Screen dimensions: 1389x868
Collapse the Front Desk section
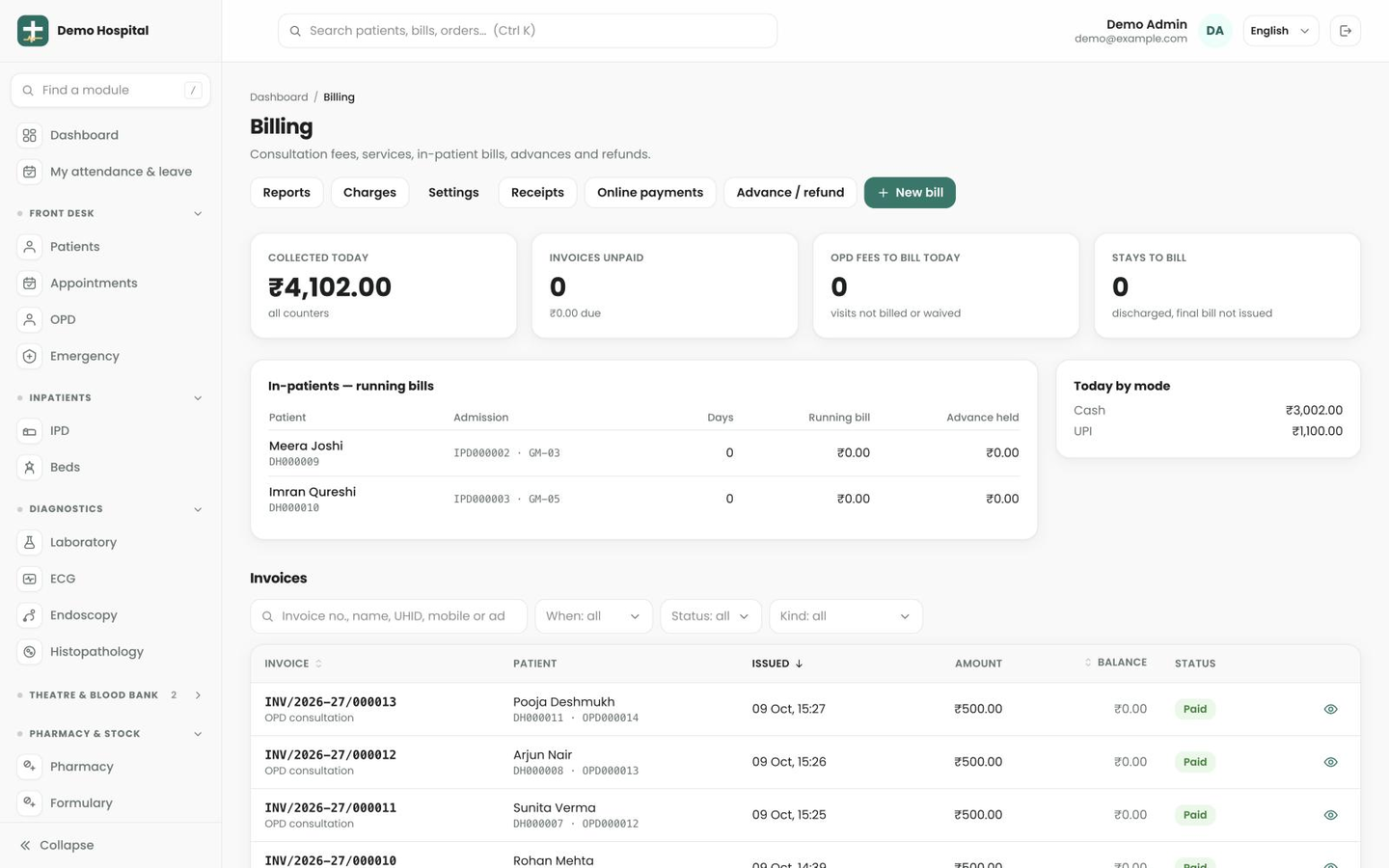point(198,213)
